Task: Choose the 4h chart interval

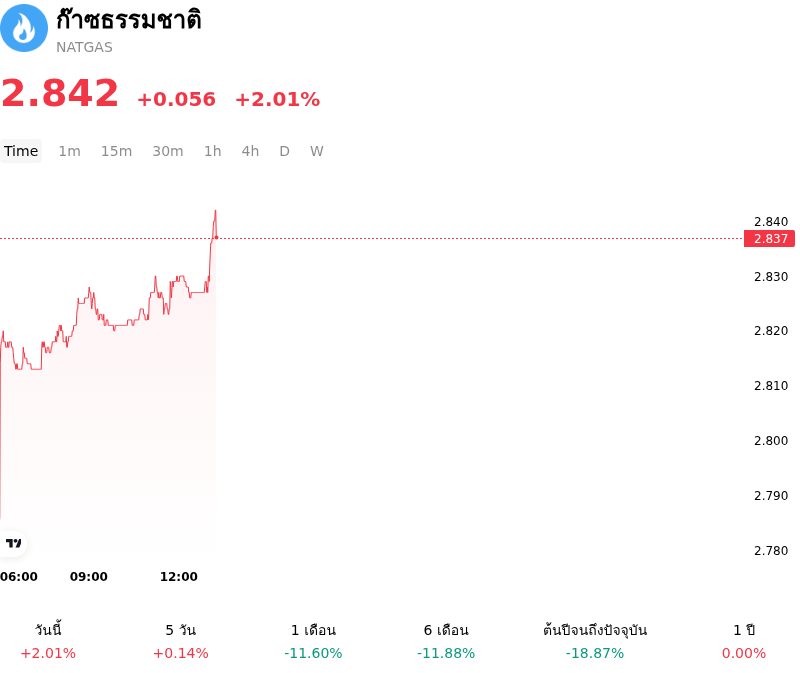Action: (x=250, y=151)
